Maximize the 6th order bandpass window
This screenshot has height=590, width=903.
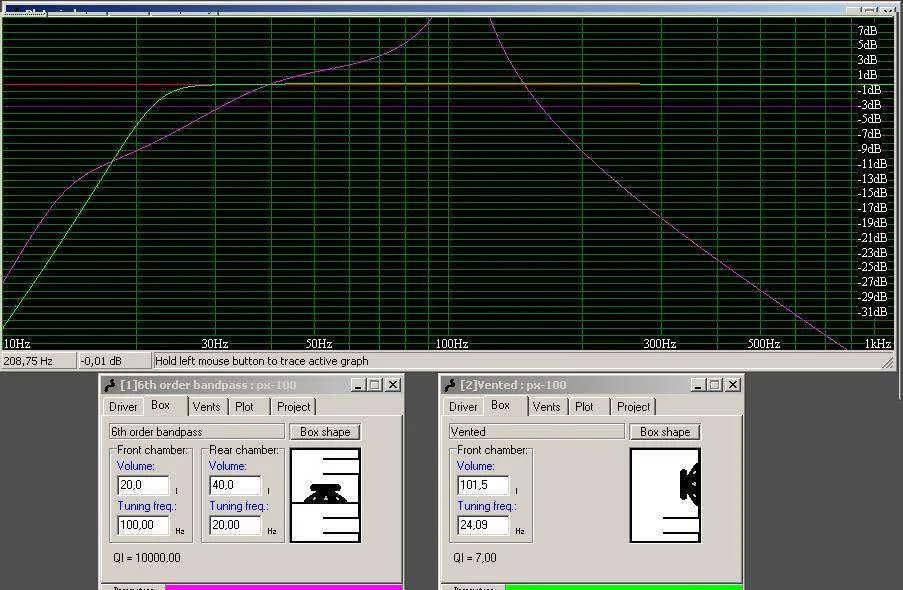[374, 385]
